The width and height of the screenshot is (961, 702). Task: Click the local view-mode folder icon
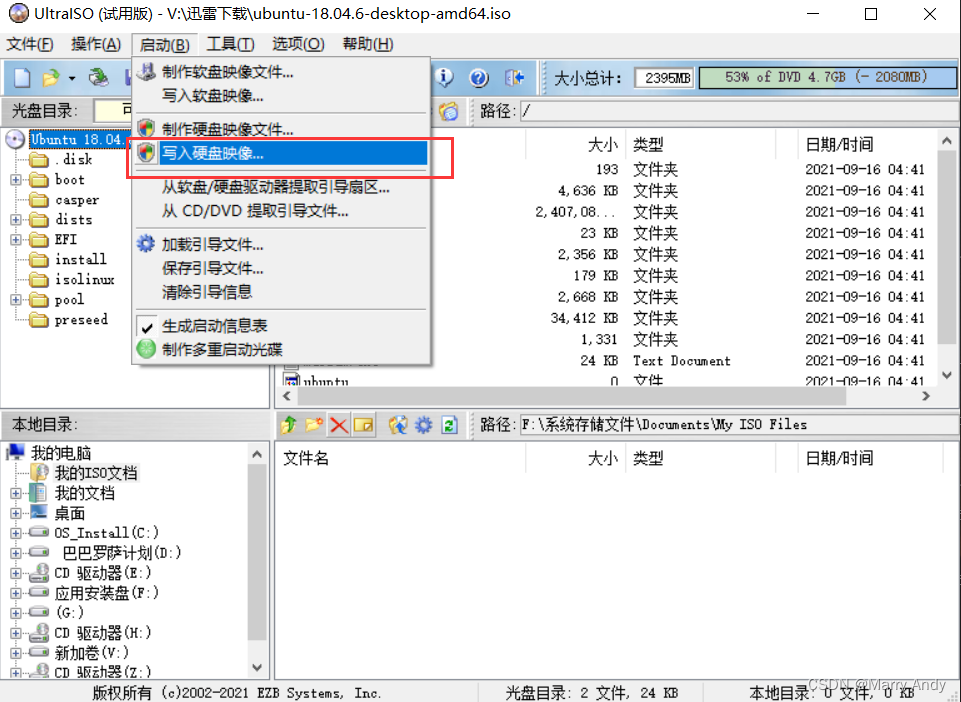point(363,424)
